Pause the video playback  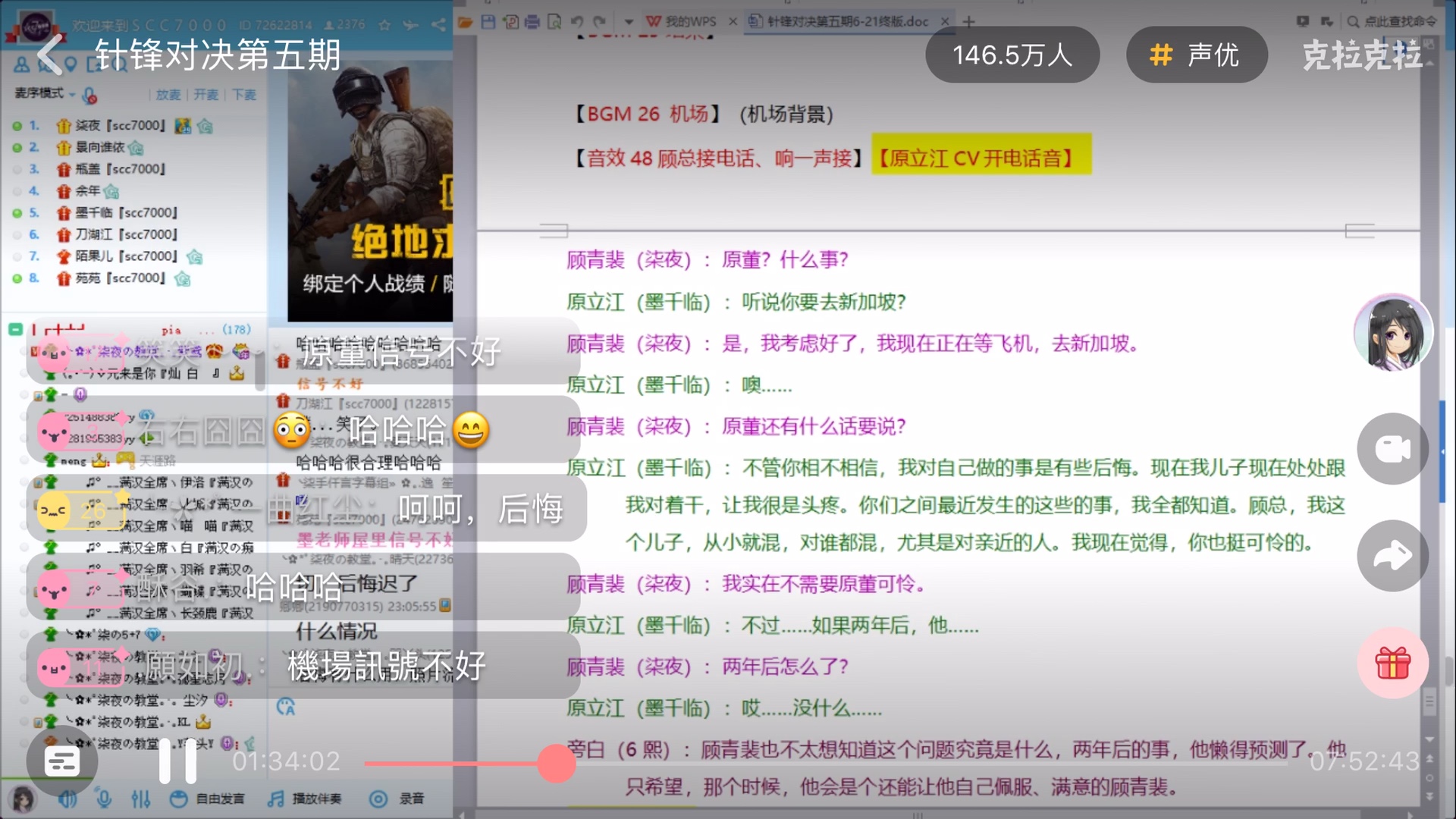click(x=177, y=761)
